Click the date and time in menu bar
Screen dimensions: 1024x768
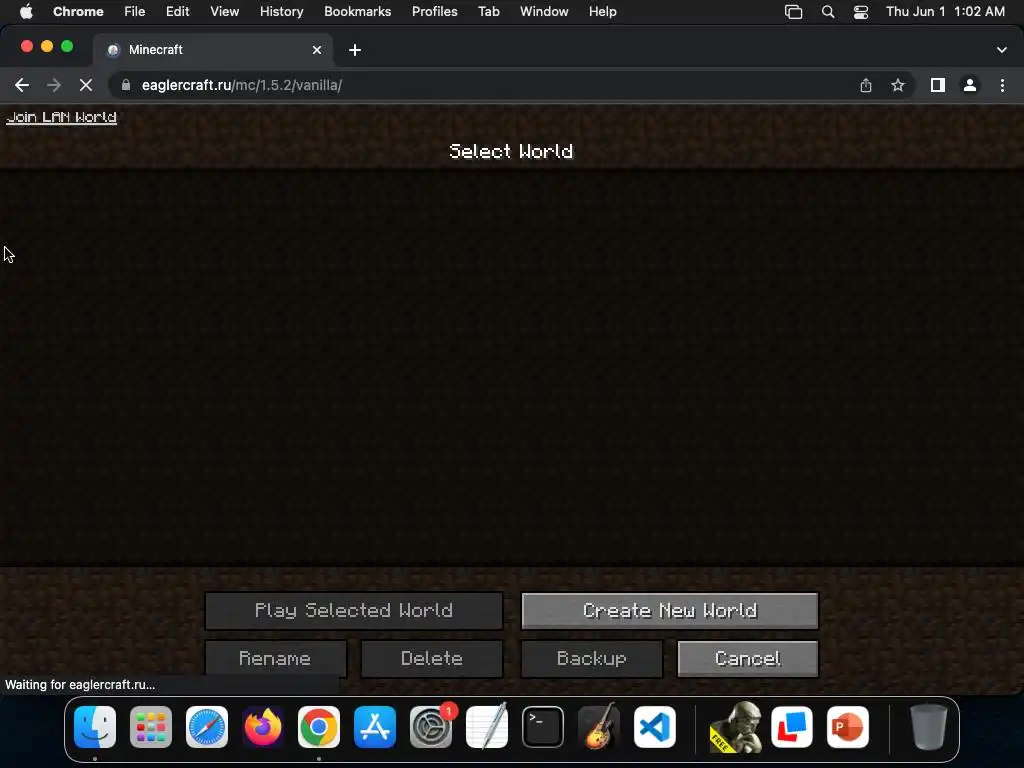[945, 12]
